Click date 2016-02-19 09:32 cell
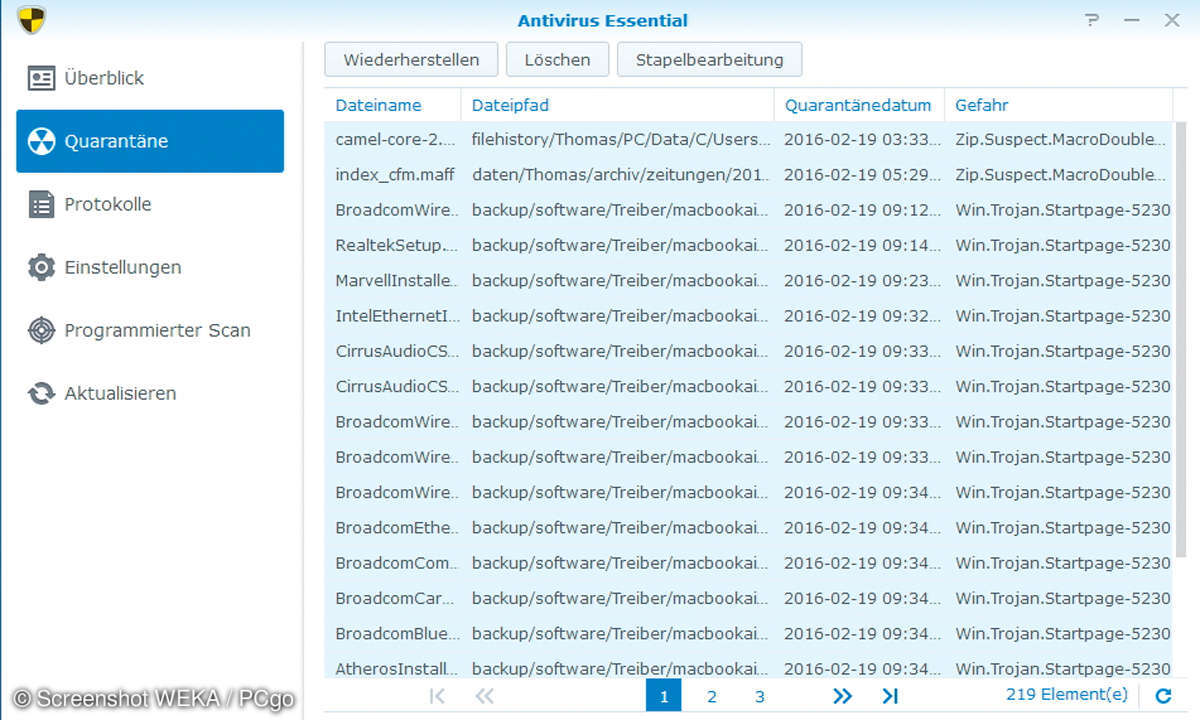 tap(862, 316)
